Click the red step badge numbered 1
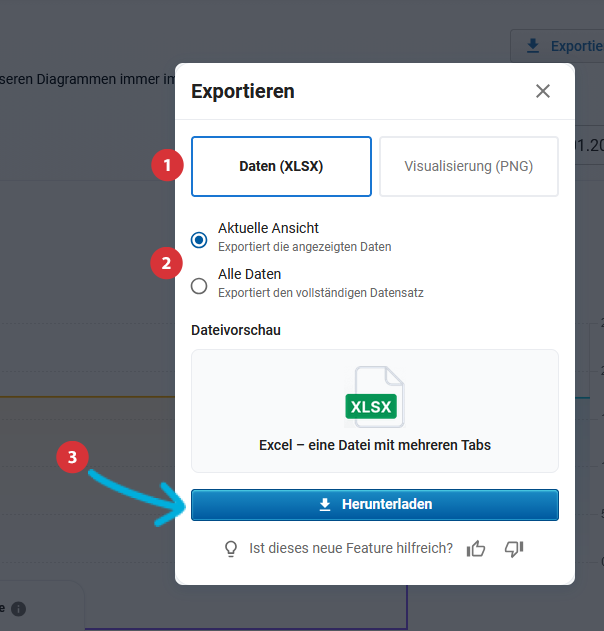604x631 pixels. tap(167, 165)
